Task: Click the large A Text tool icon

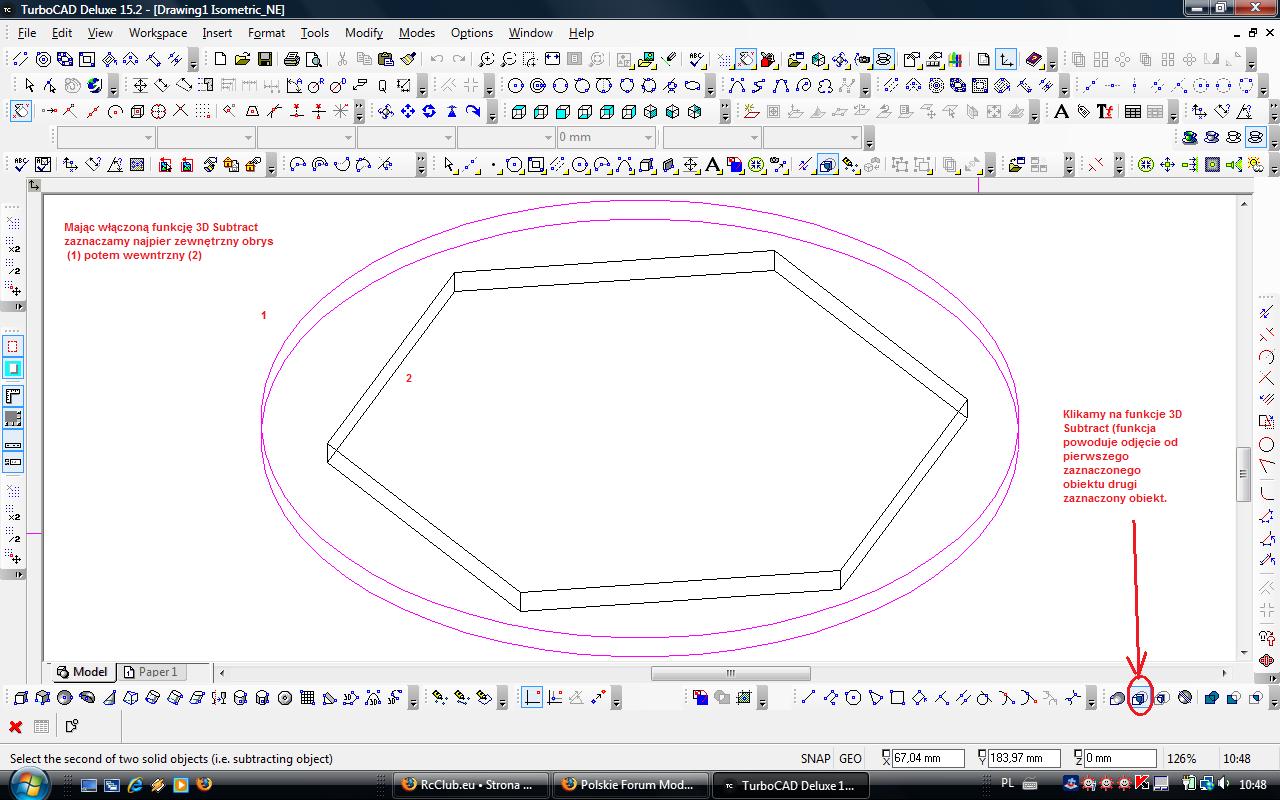Action: 1061,111
